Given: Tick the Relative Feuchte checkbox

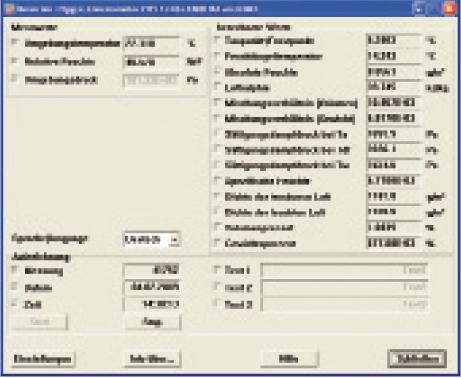Looking at the screenshot, I should 15,61.
